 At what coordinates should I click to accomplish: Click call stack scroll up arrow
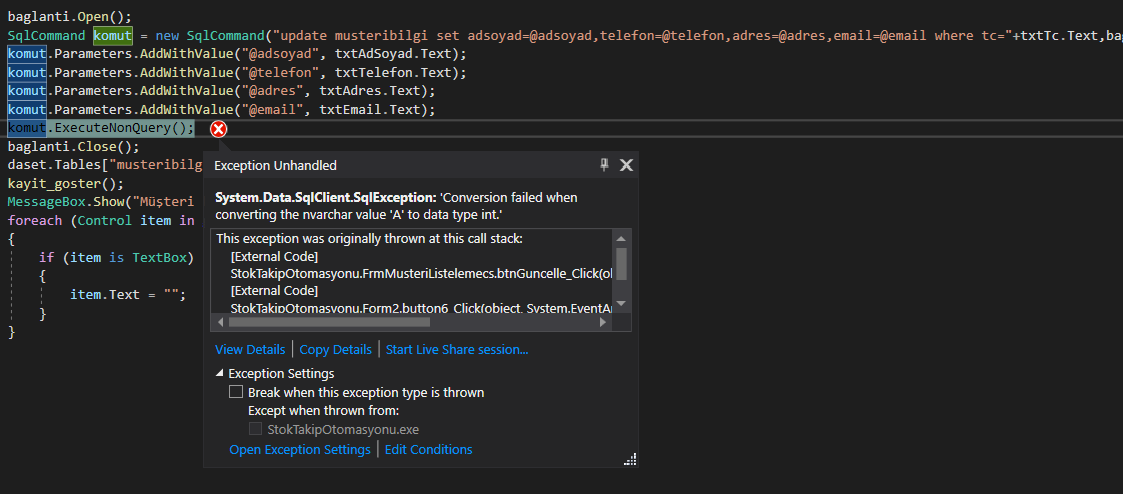pyautogui.click(x=621, y=239)
